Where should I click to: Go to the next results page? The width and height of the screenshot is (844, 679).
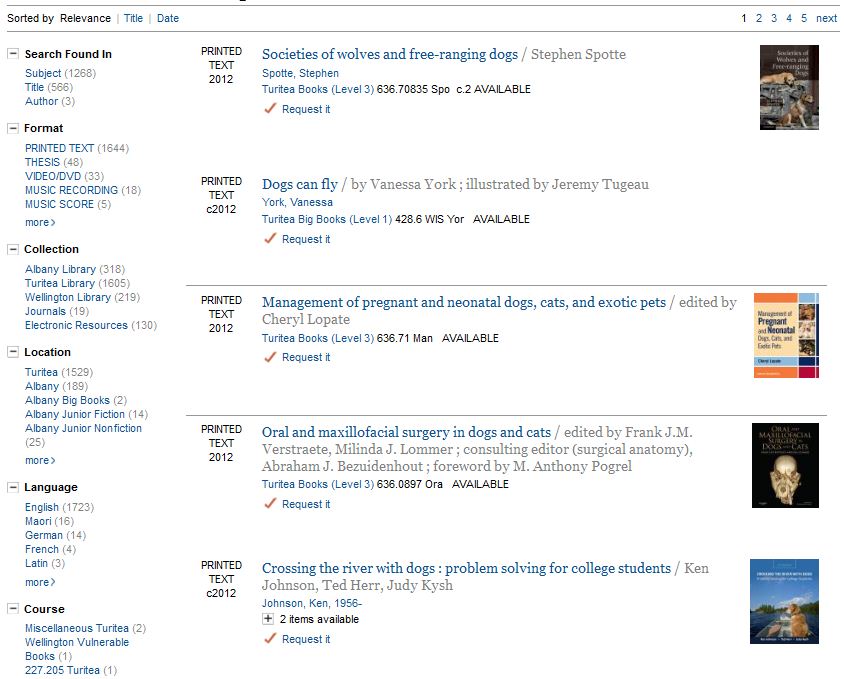click(x=826, y=18)
